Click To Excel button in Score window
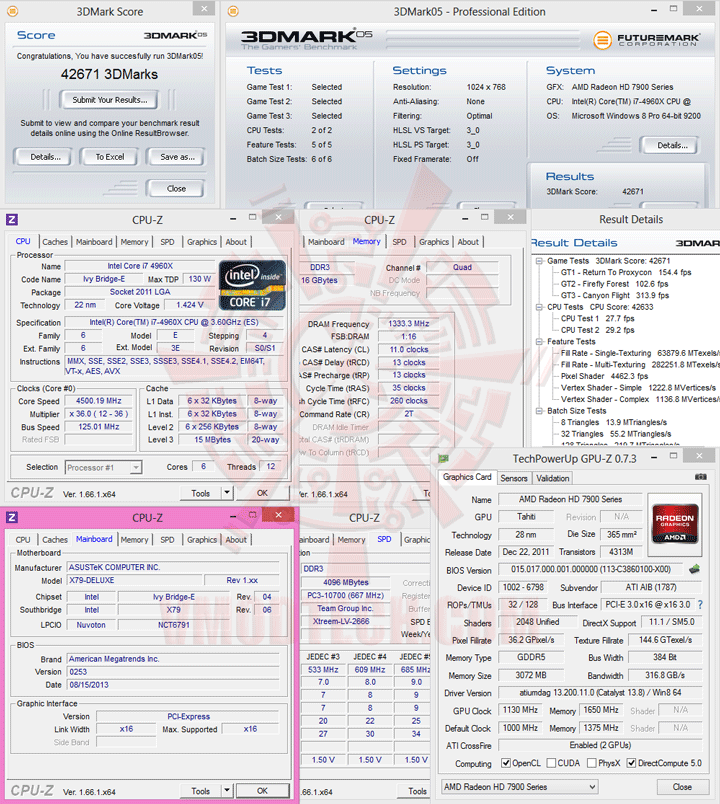720x804 pixels. click(110, 157)
